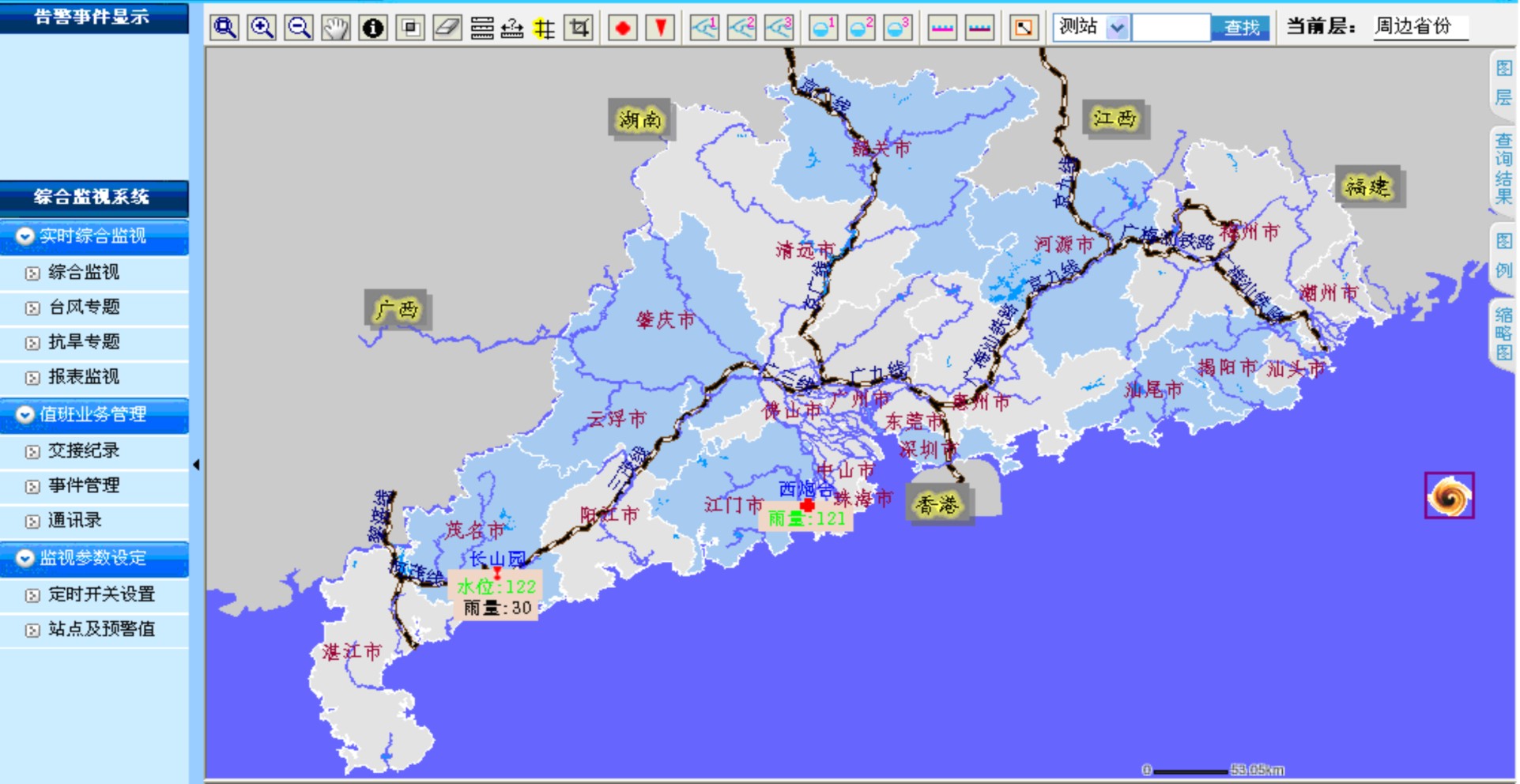Viewport: 1520px width, 784px height.
Task: Click the 西炮台 red station marker
Action: click(x=807, y=504)
